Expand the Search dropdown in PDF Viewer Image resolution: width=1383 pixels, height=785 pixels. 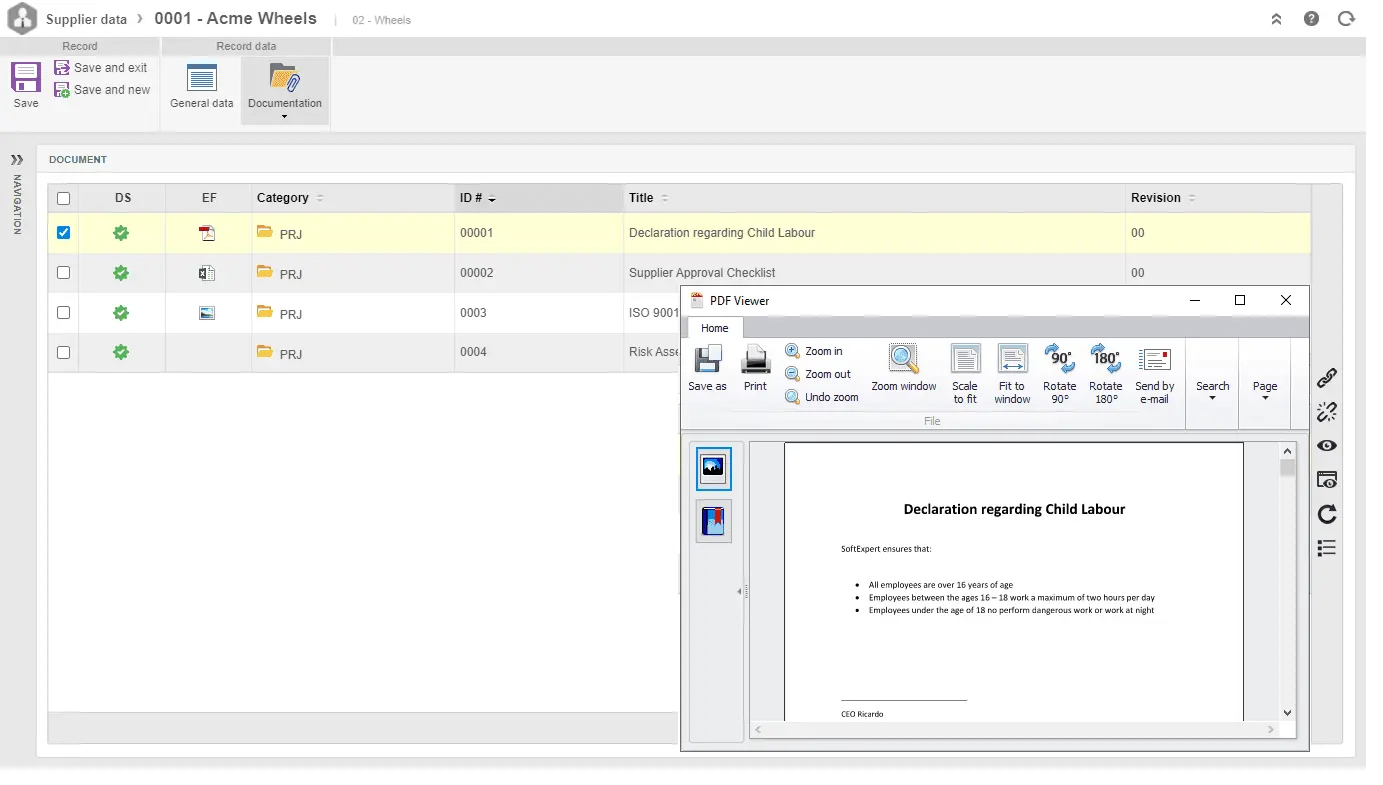coord(1213,385)
